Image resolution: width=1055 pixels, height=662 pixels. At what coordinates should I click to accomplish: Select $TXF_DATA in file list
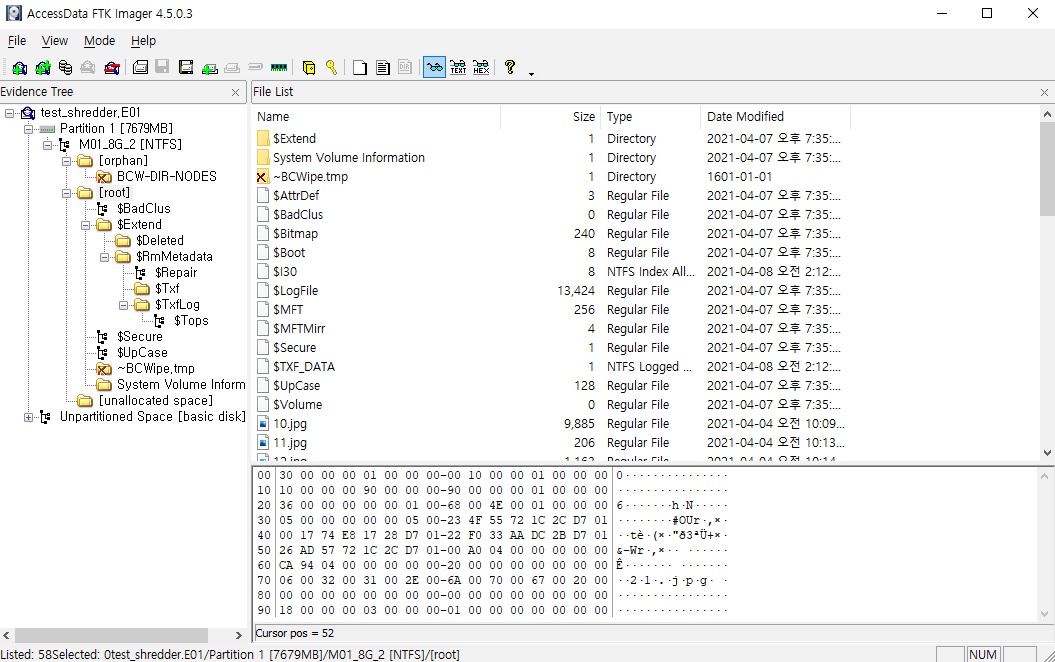click(303, 367)
